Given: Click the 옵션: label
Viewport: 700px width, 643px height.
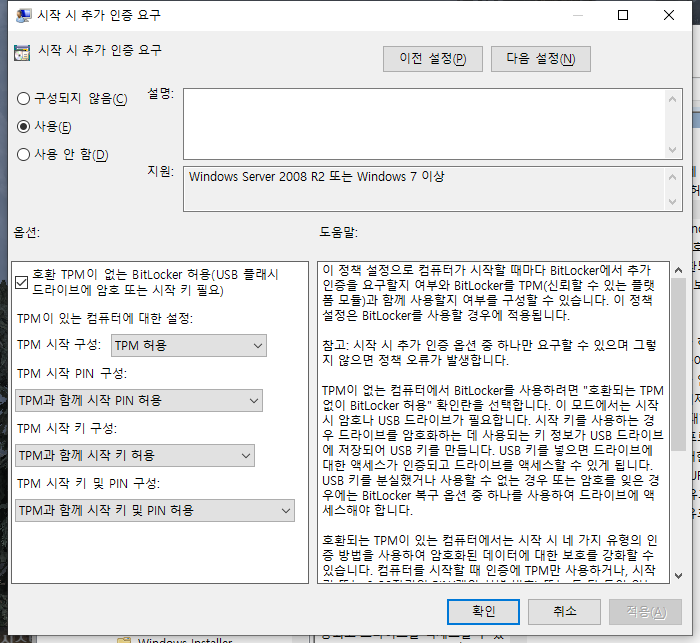Looking at the screenshot, I should 27,232.
